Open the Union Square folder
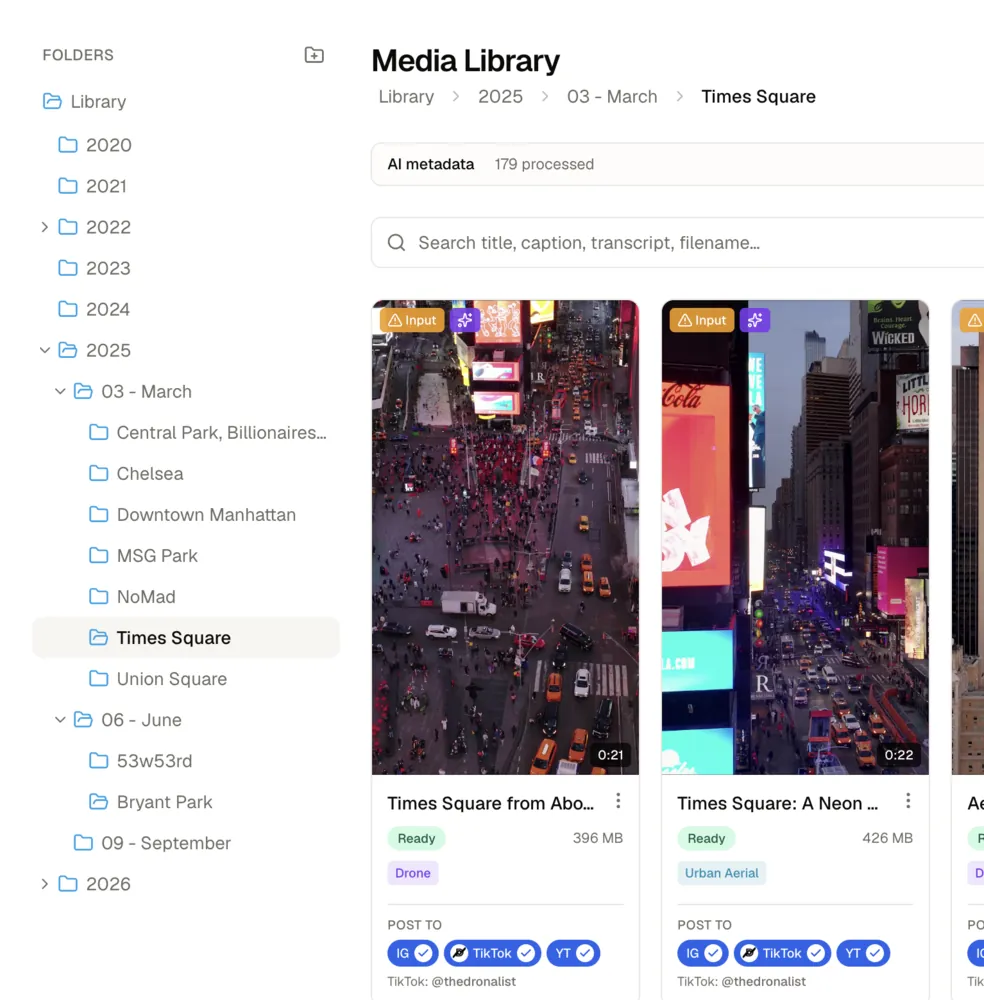984x1000 pixels. click(186, 679)
